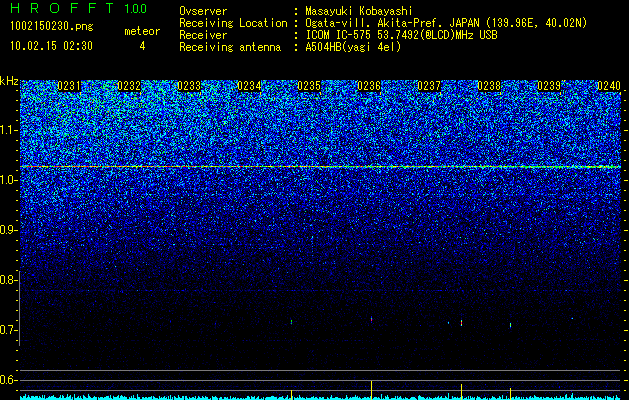Viewport: 629px width, 400px height.
Task: Click the bright meteor echo between 0237 and 0238
Action: (x=462, y=323)
